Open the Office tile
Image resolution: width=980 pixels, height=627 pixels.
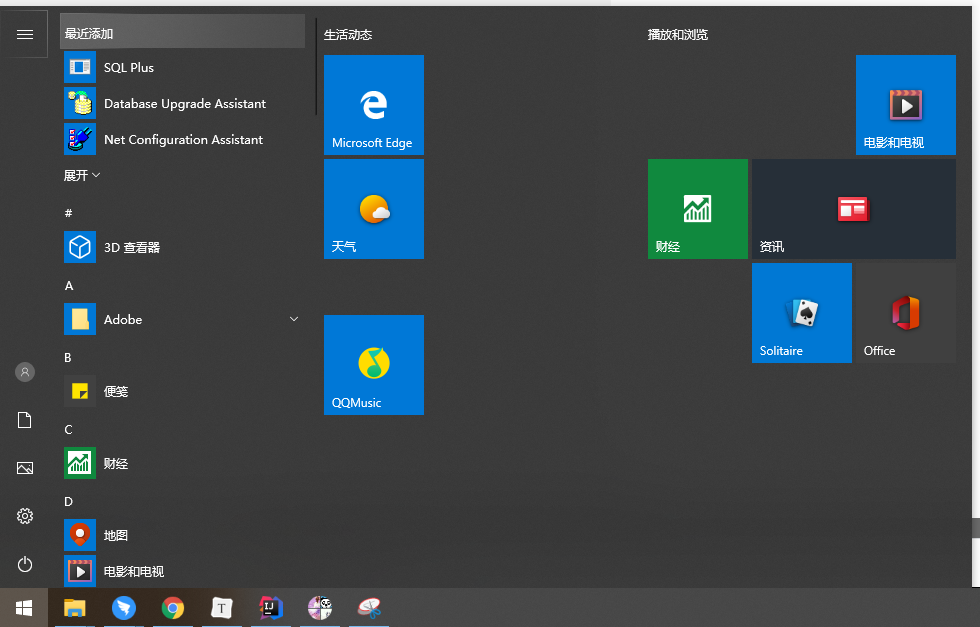coord(906,313)
